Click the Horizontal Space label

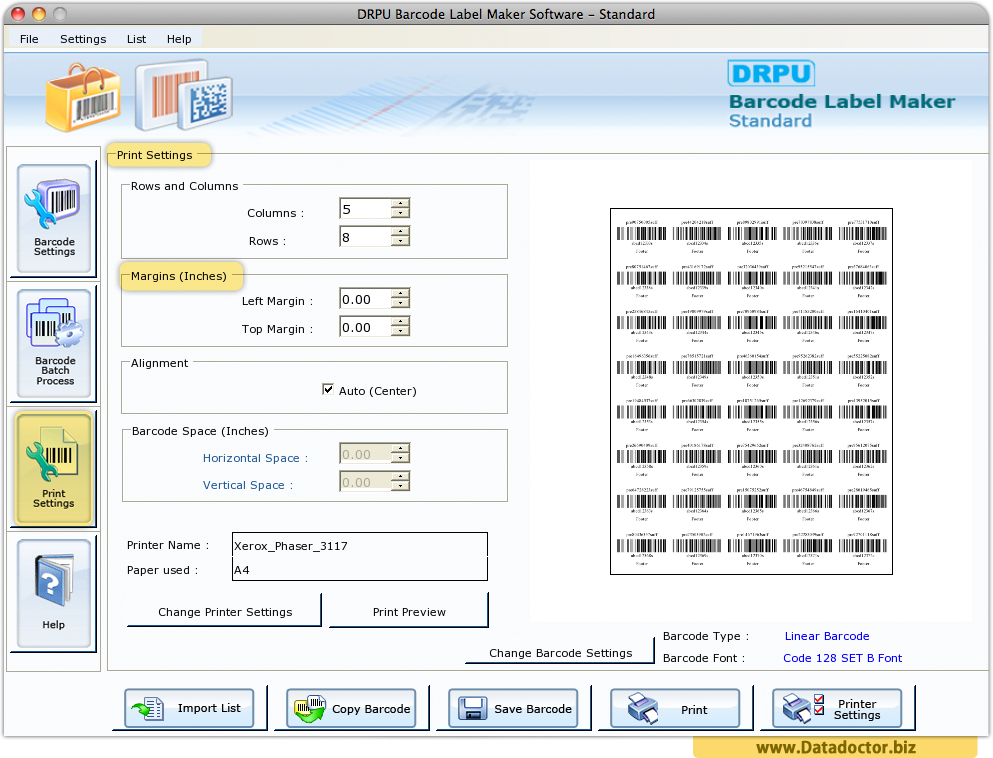coord(255,458)
